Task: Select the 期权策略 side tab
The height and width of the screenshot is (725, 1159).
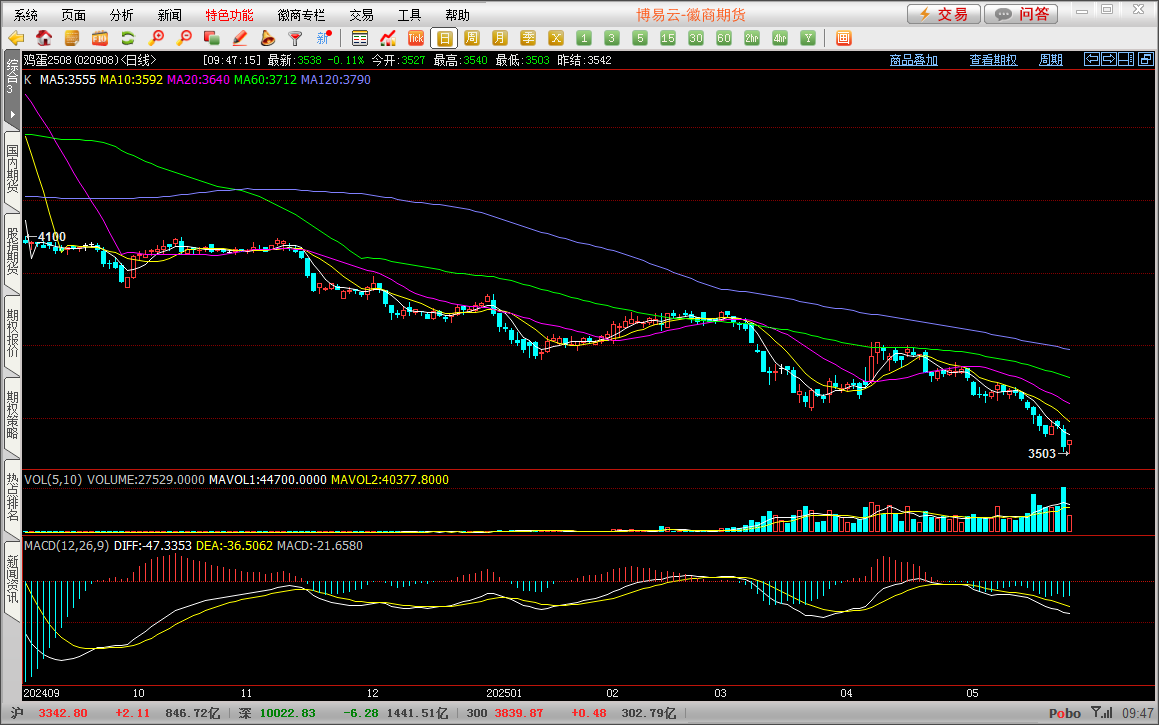Action: pos(12,415)
